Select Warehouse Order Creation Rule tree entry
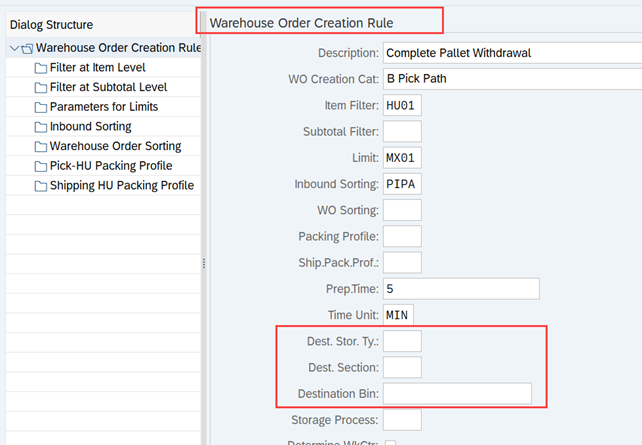The width and height of the screenshot is (642, 445). coord(118,48)
